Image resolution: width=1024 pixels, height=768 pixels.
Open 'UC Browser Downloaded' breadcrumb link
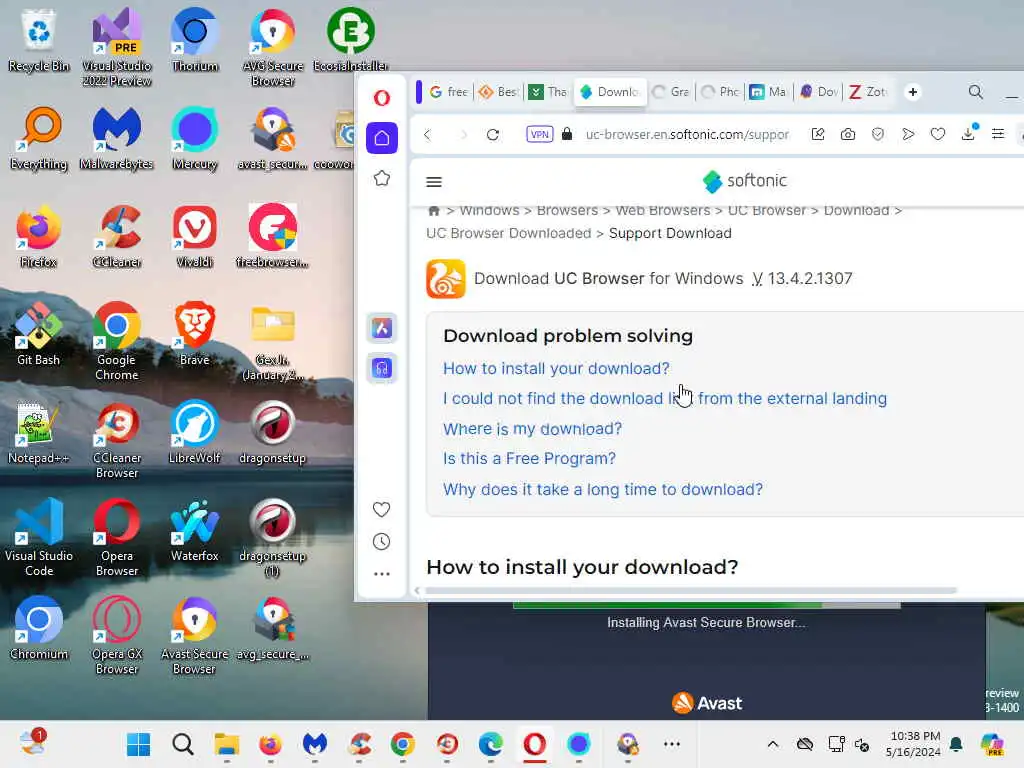(x=509, y=233)
